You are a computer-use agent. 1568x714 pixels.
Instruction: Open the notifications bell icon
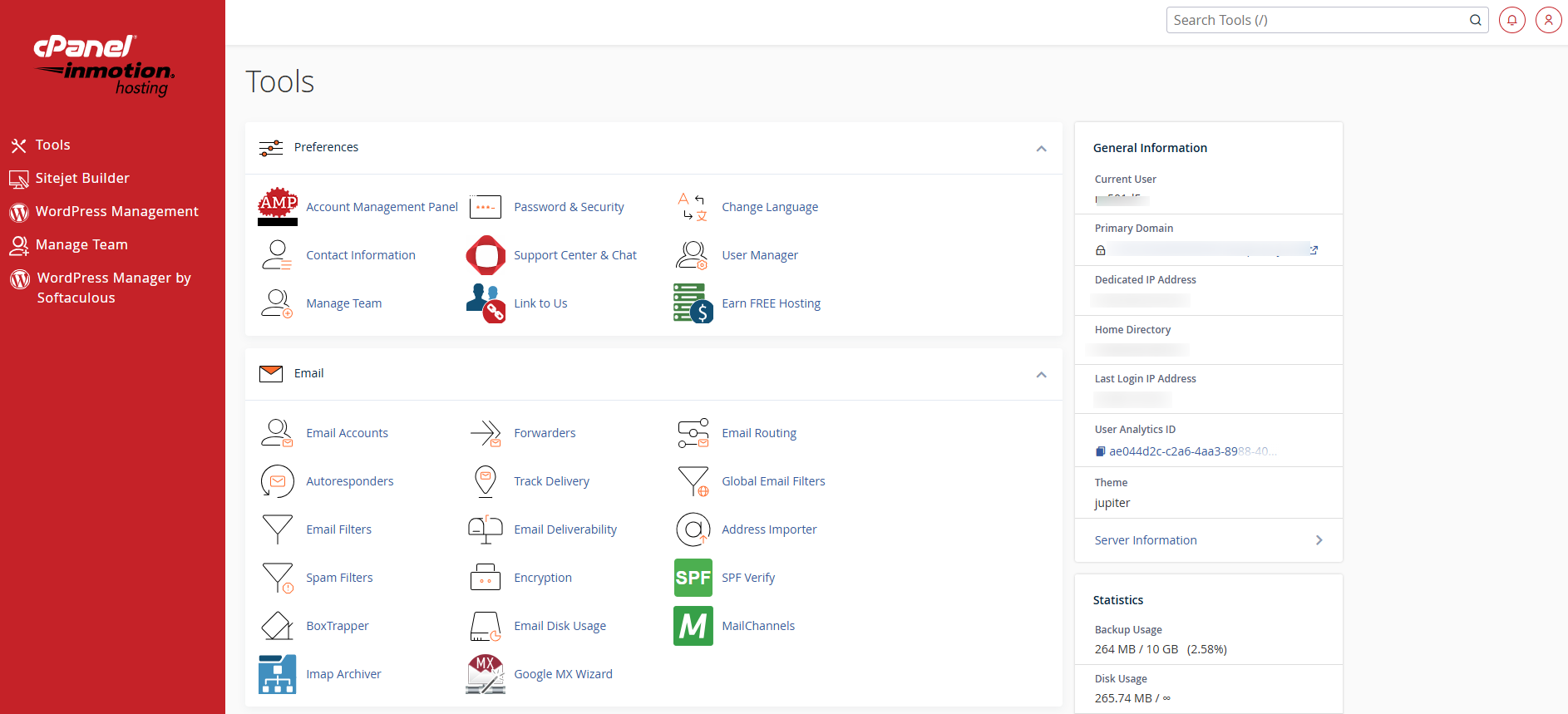click(1512, 20)
